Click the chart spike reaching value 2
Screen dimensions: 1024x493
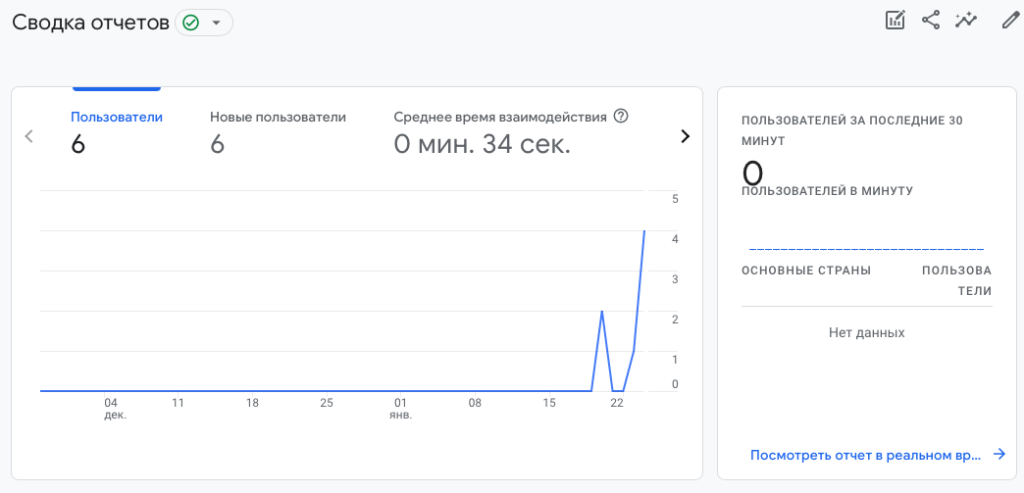pyautogui.click(x=602, y=312)
